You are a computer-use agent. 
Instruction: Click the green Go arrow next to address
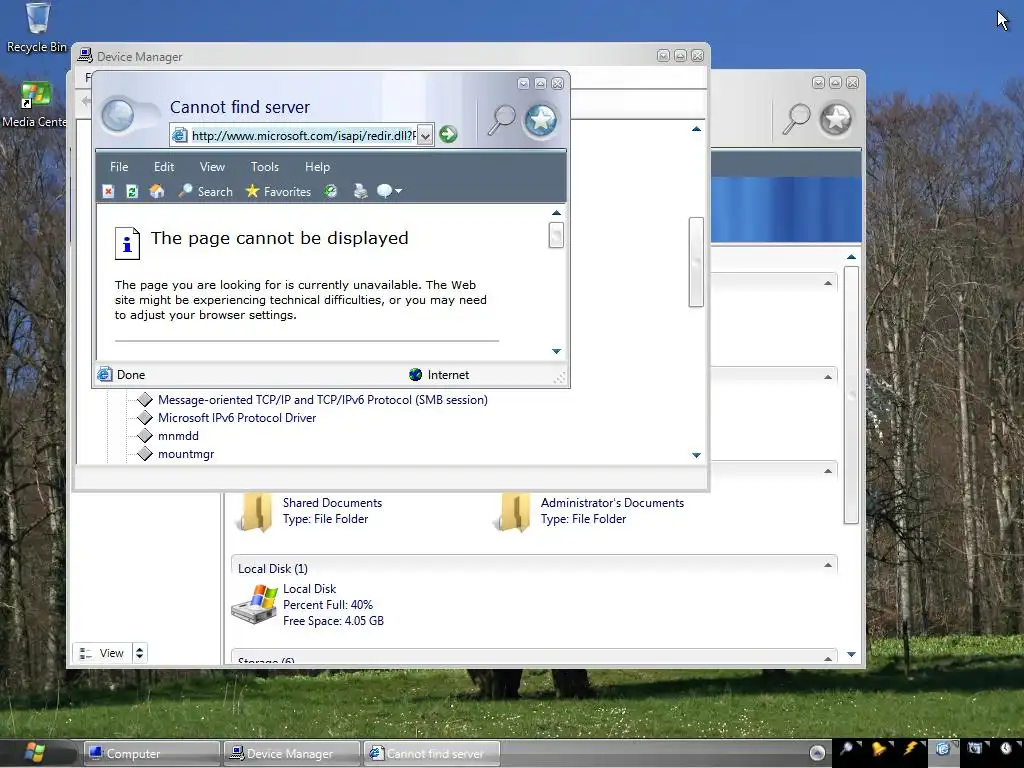(448, 135)
